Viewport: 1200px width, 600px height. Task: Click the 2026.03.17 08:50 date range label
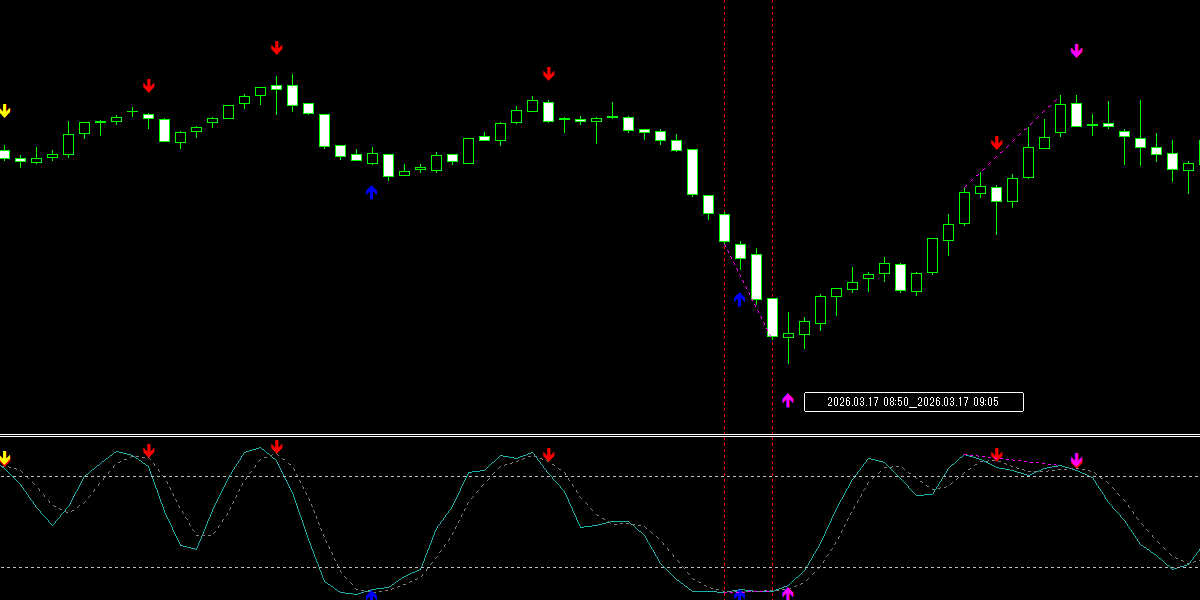coord(912,402)
